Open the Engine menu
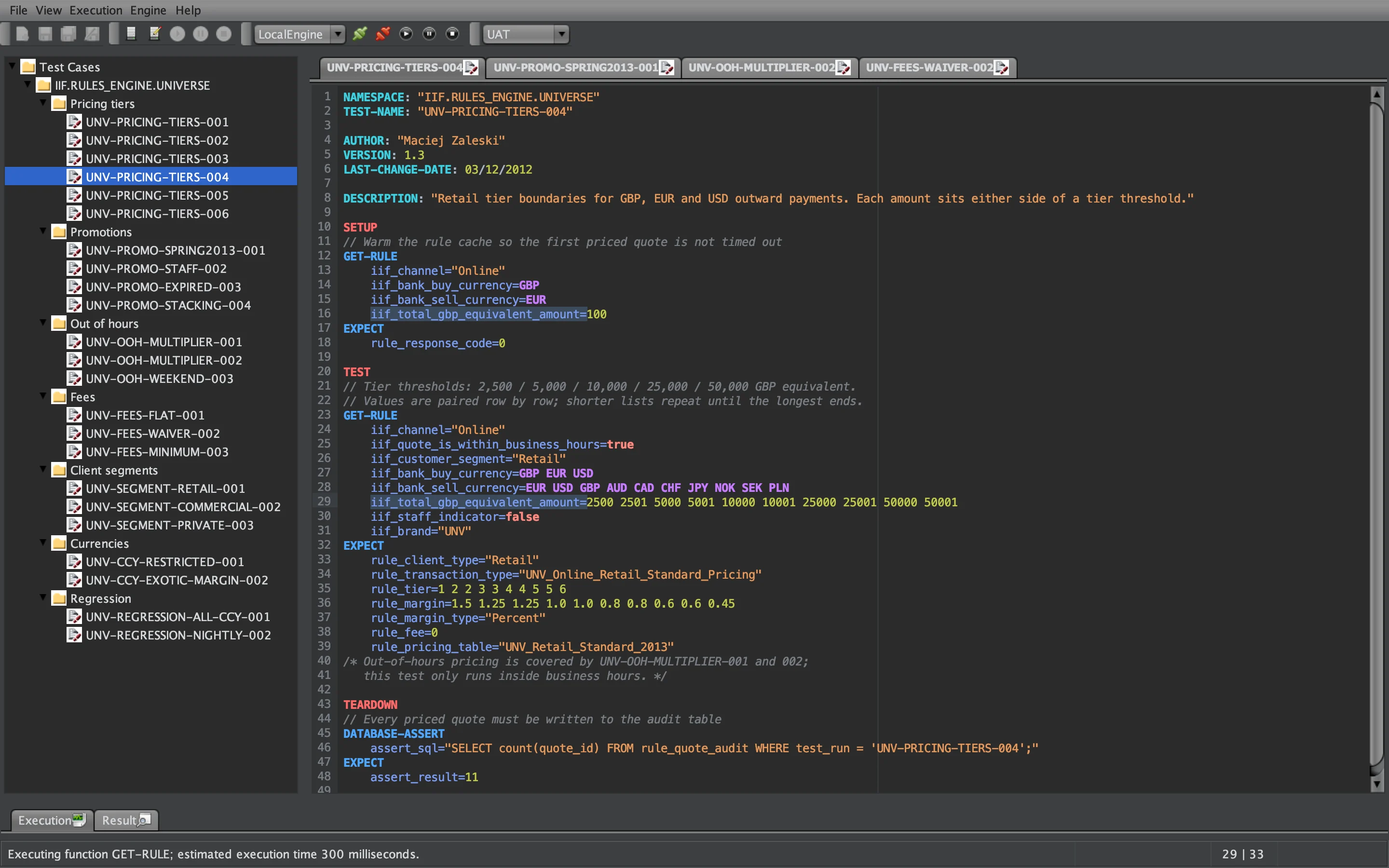 point(148,10)
